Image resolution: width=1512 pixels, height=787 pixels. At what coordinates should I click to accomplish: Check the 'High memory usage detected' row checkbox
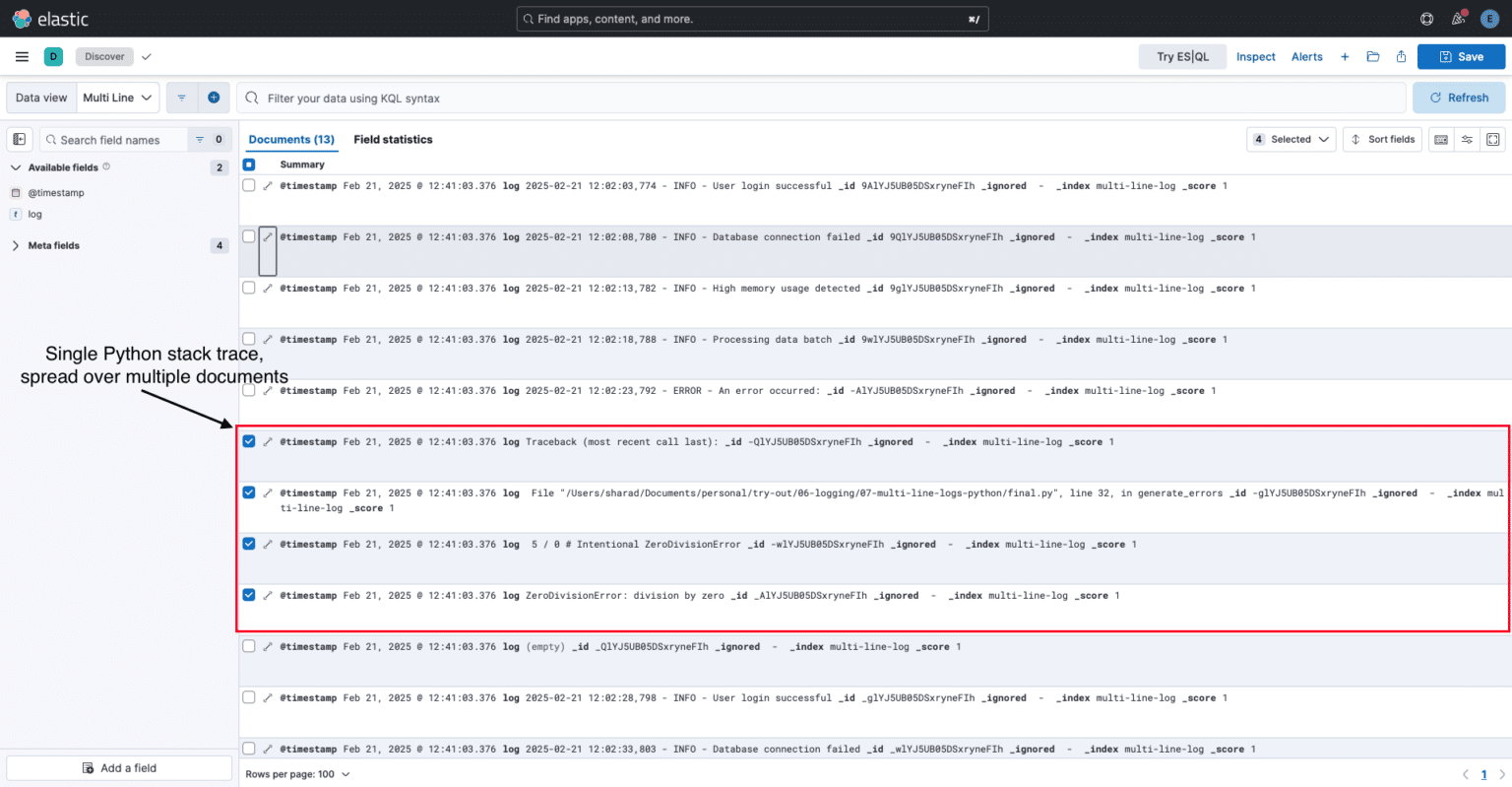(248, 288)
